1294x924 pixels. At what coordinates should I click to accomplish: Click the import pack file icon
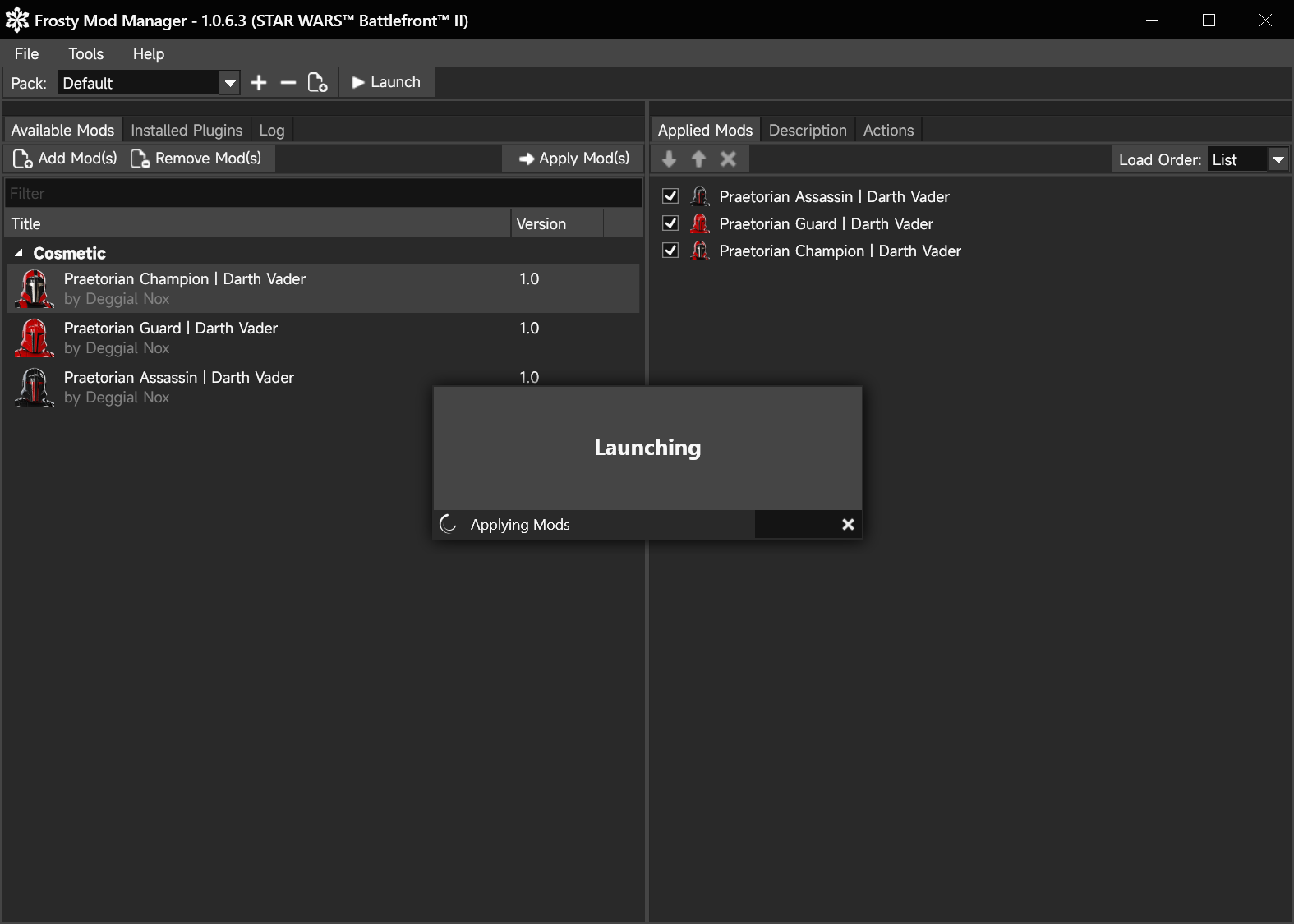317,83
